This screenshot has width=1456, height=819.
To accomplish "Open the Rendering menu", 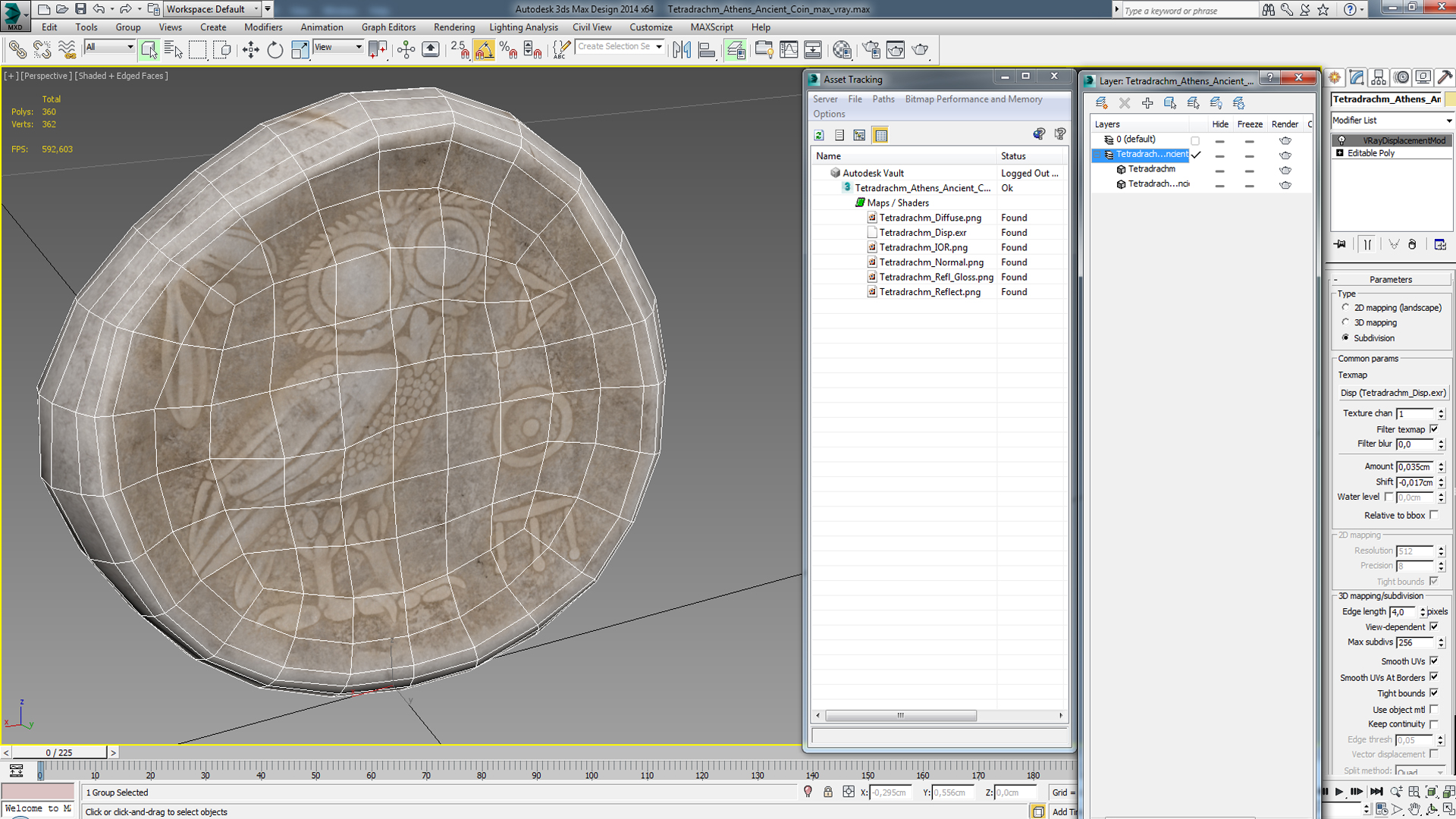I will click(x=453, y=27).
